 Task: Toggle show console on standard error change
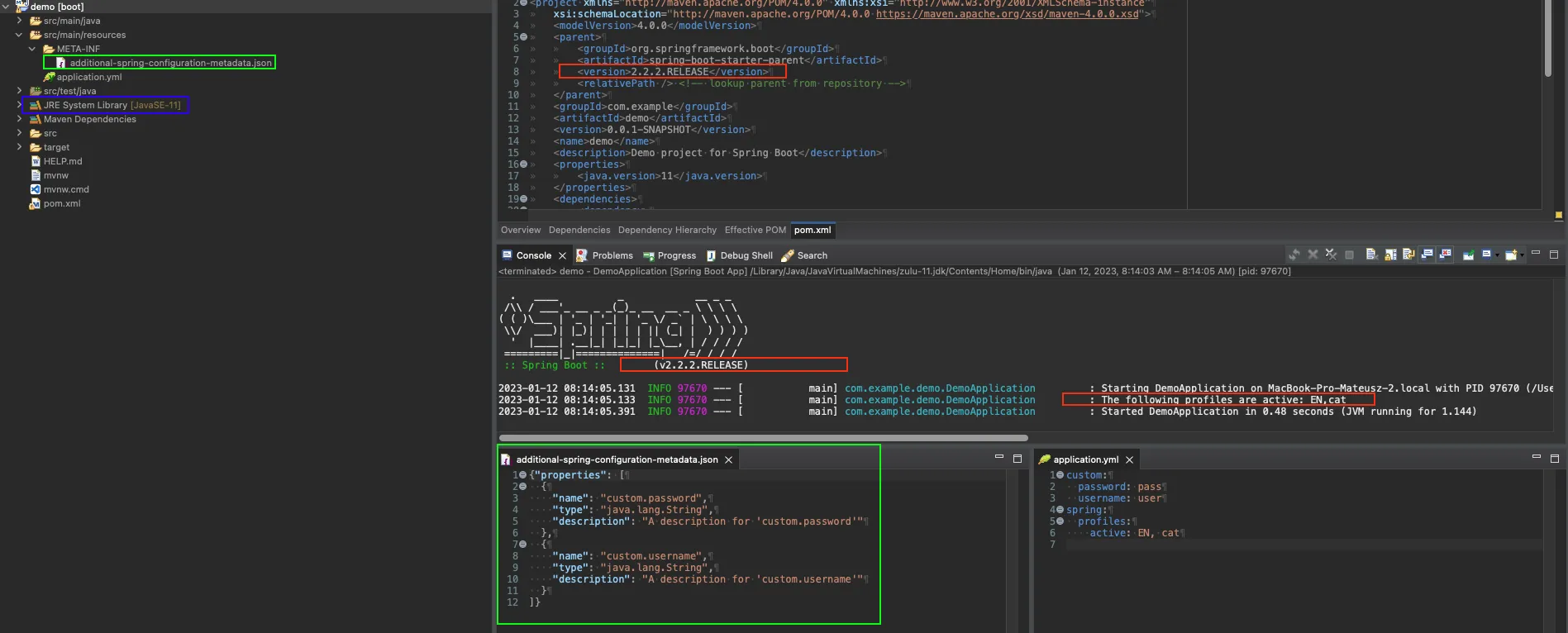coord(1446,255)
